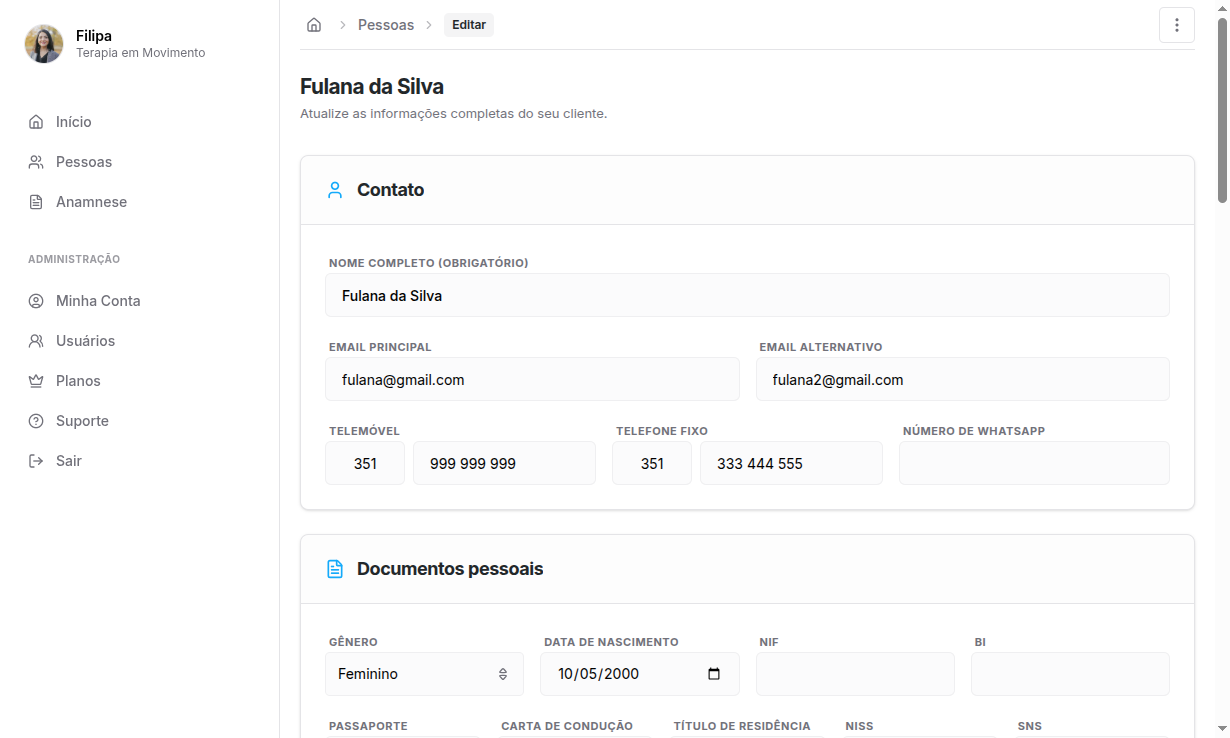
Task: Open the three-dot options menu
Action: coord(1177,25)
